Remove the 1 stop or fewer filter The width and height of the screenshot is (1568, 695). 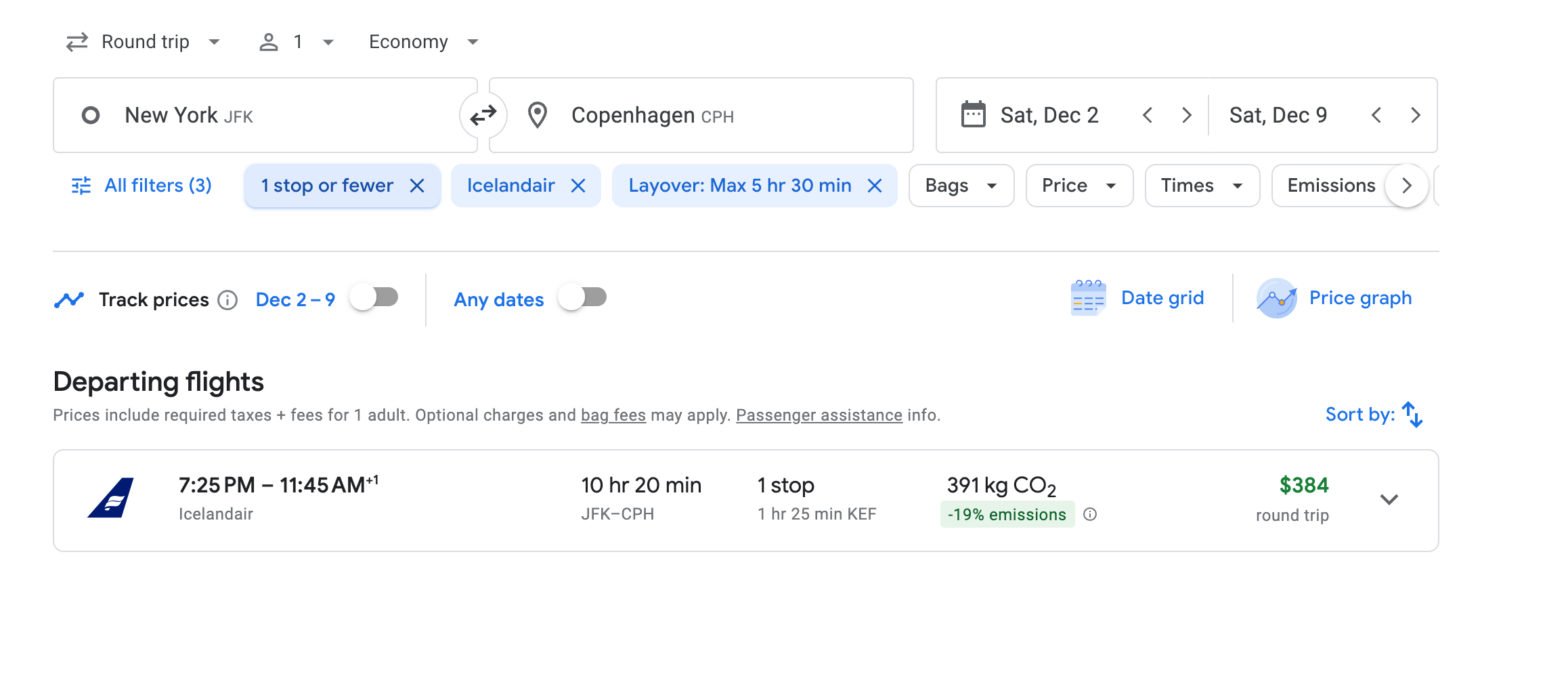click(x=417, y=186)
